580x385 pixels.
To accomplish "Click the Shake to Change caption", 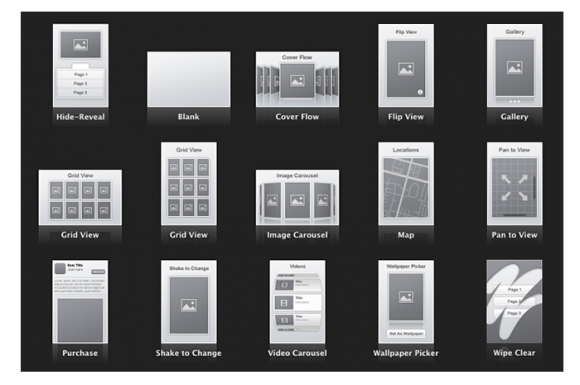I will click(189, 353).
